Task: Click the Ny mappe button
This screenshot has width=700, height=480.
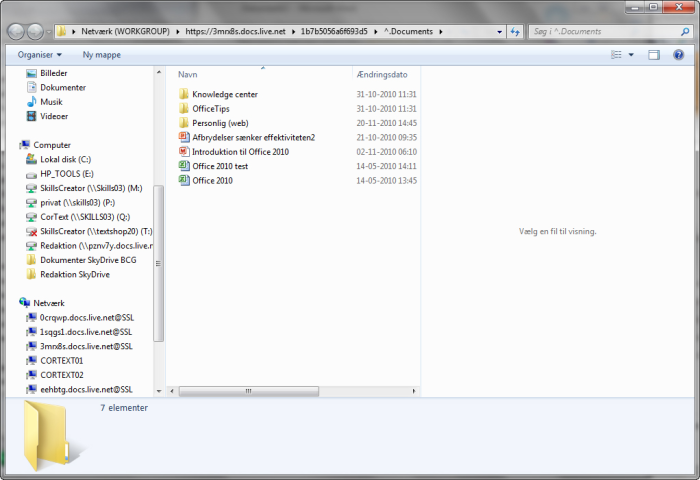Action: 102,55
